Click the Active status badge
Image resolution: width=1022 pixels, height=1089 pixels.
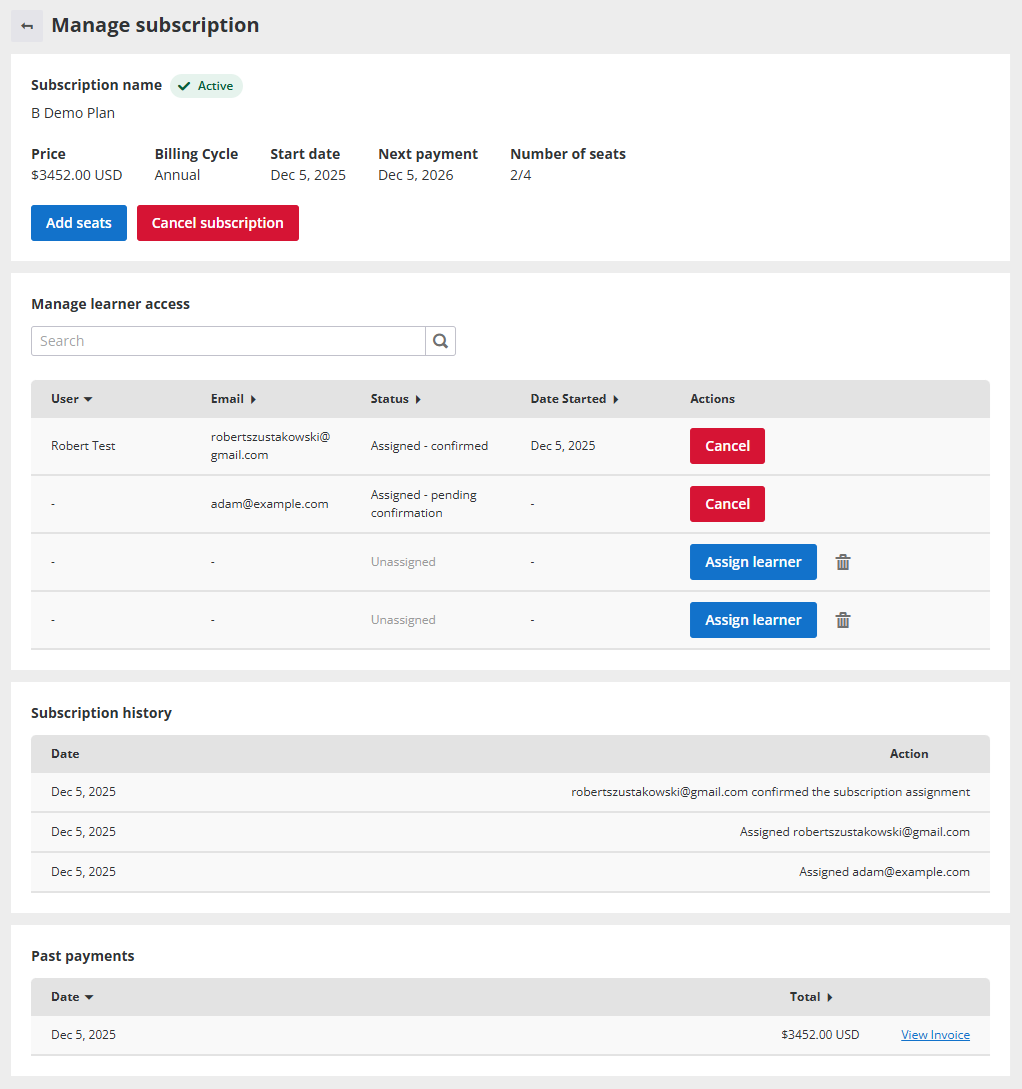[x=206, y=86]
